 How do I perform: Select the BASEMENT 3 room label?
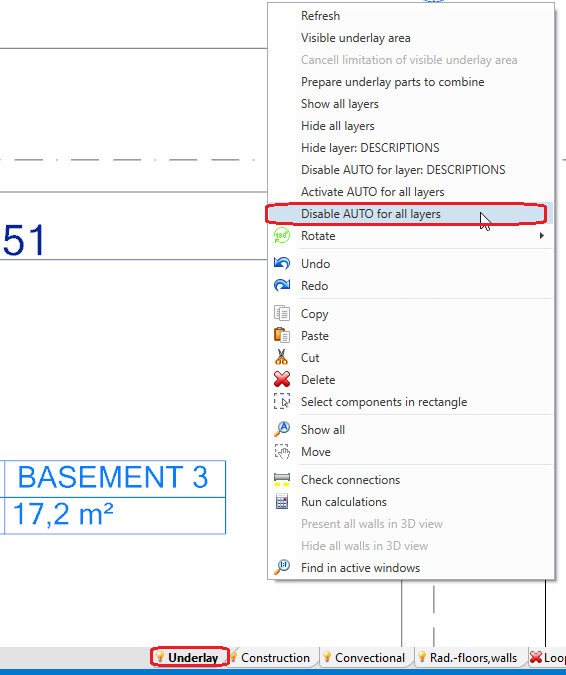[x=113, y=477]
